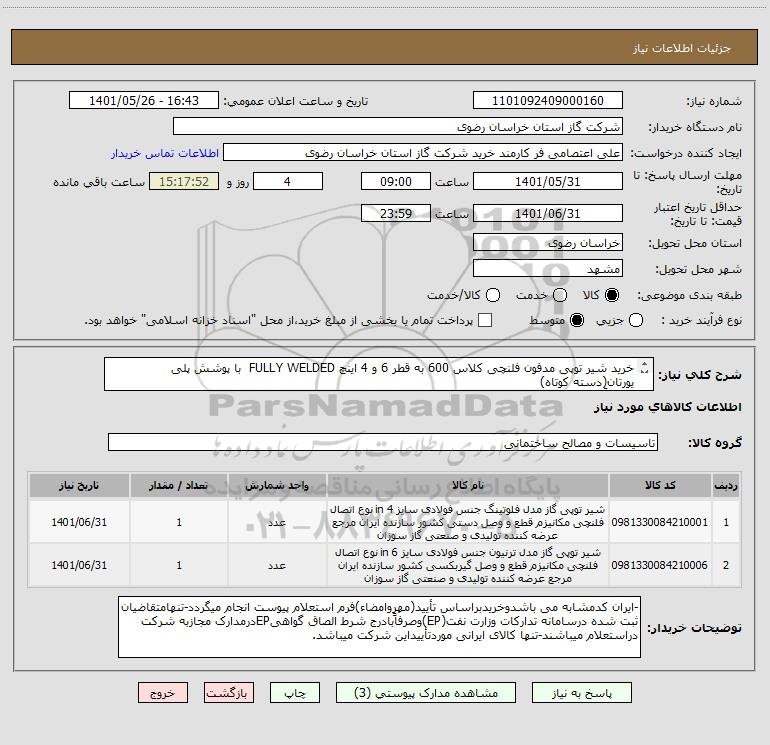Click کد کالا column header
The image size is (770, 745).
pyautogui.click(x=660, y=485)
